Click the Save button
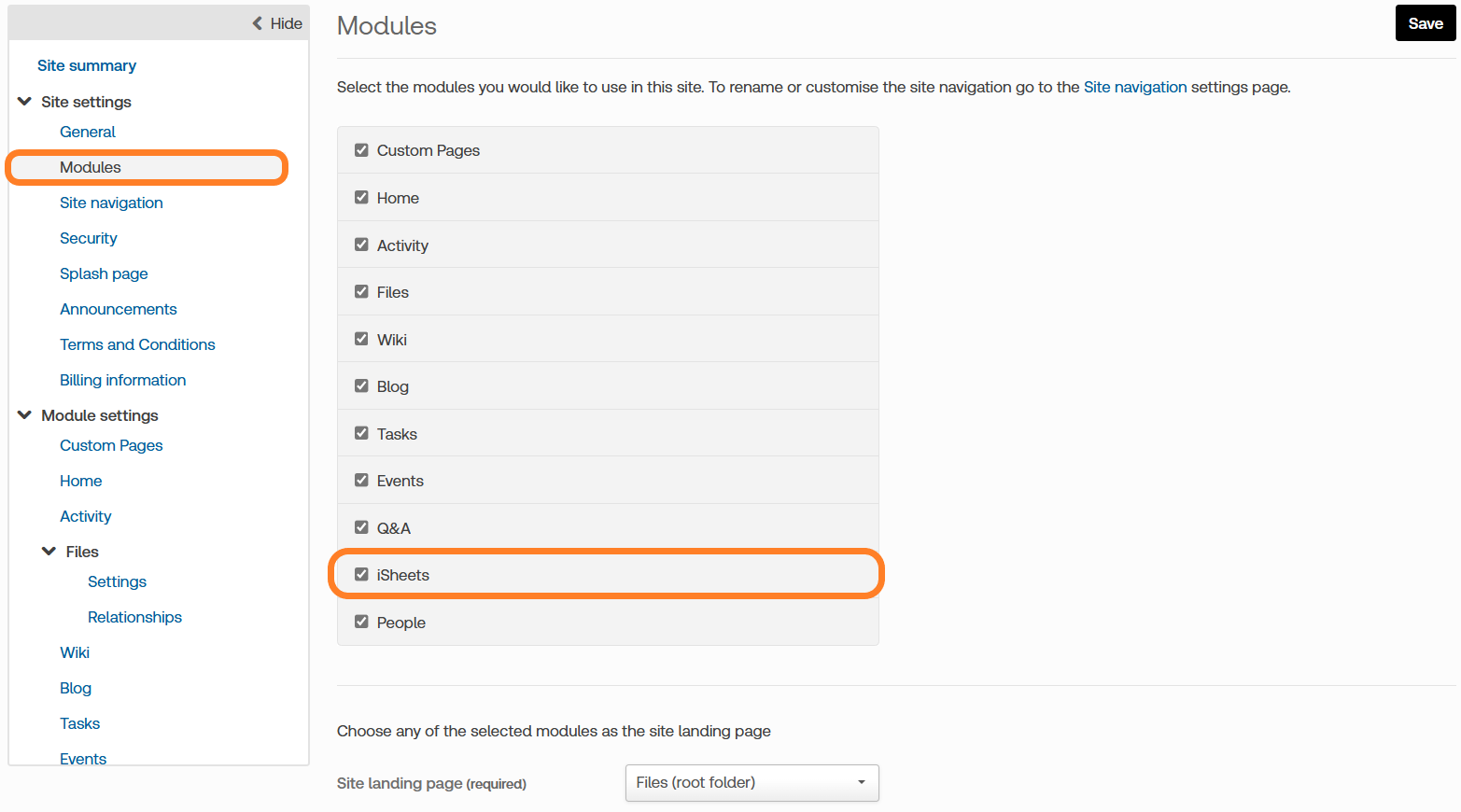This screenshot has width=1461, height=812. point(1425,23)
